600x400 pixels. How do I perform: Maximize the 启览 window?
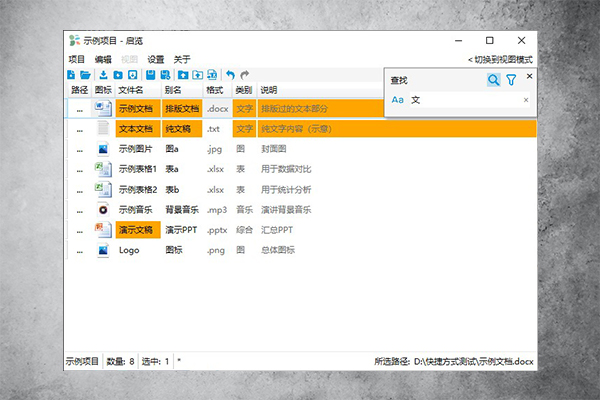(x=489, y=40)
